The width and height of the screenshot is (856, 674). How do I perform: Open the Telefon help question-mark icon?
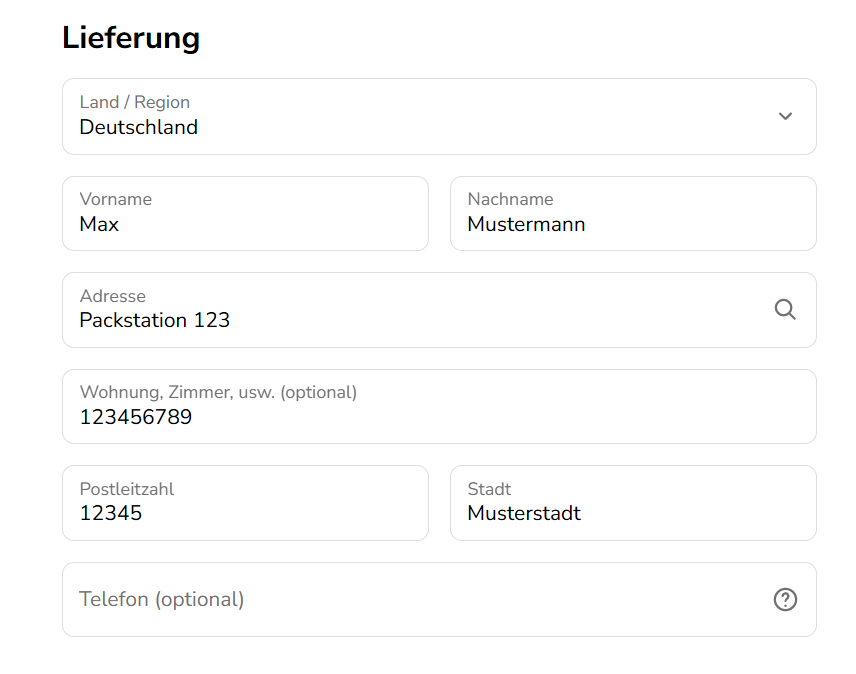coord(785,599)
